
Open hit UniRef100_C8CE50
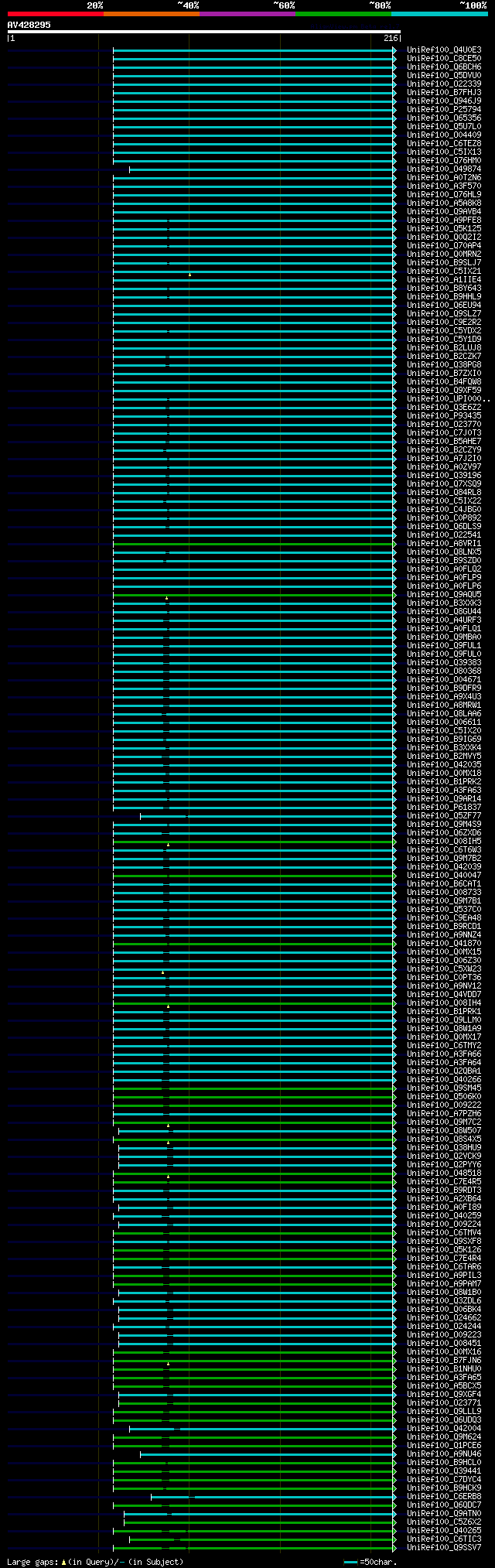444,58
